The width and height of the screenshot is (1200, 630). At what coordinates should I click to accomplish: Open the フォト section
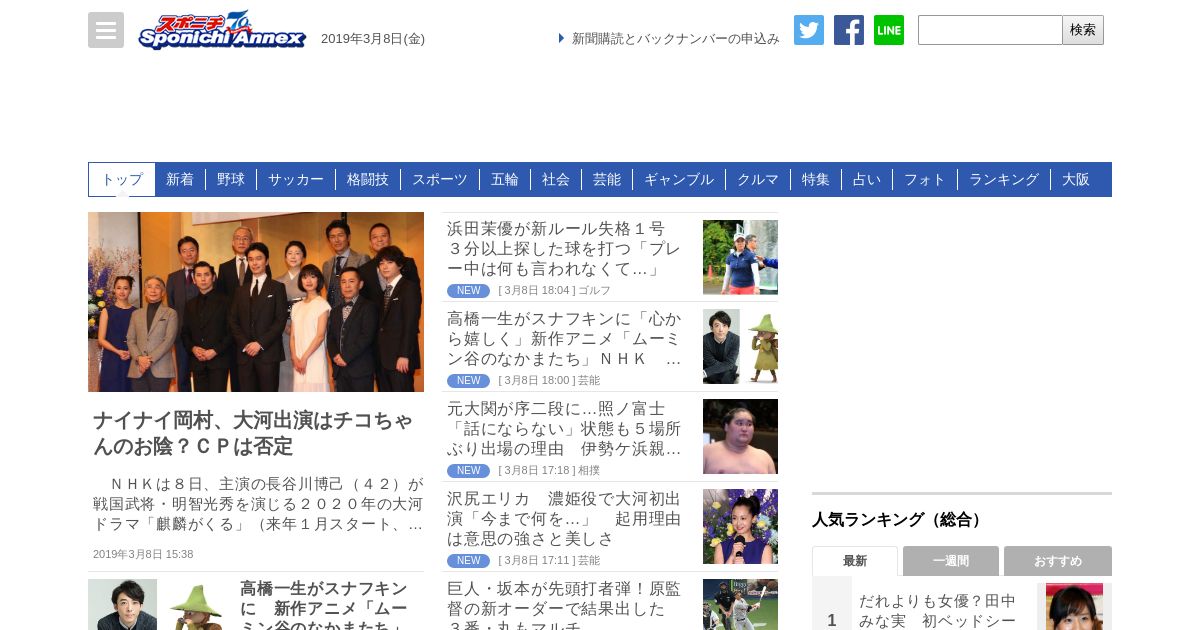(x=925, y=179)
